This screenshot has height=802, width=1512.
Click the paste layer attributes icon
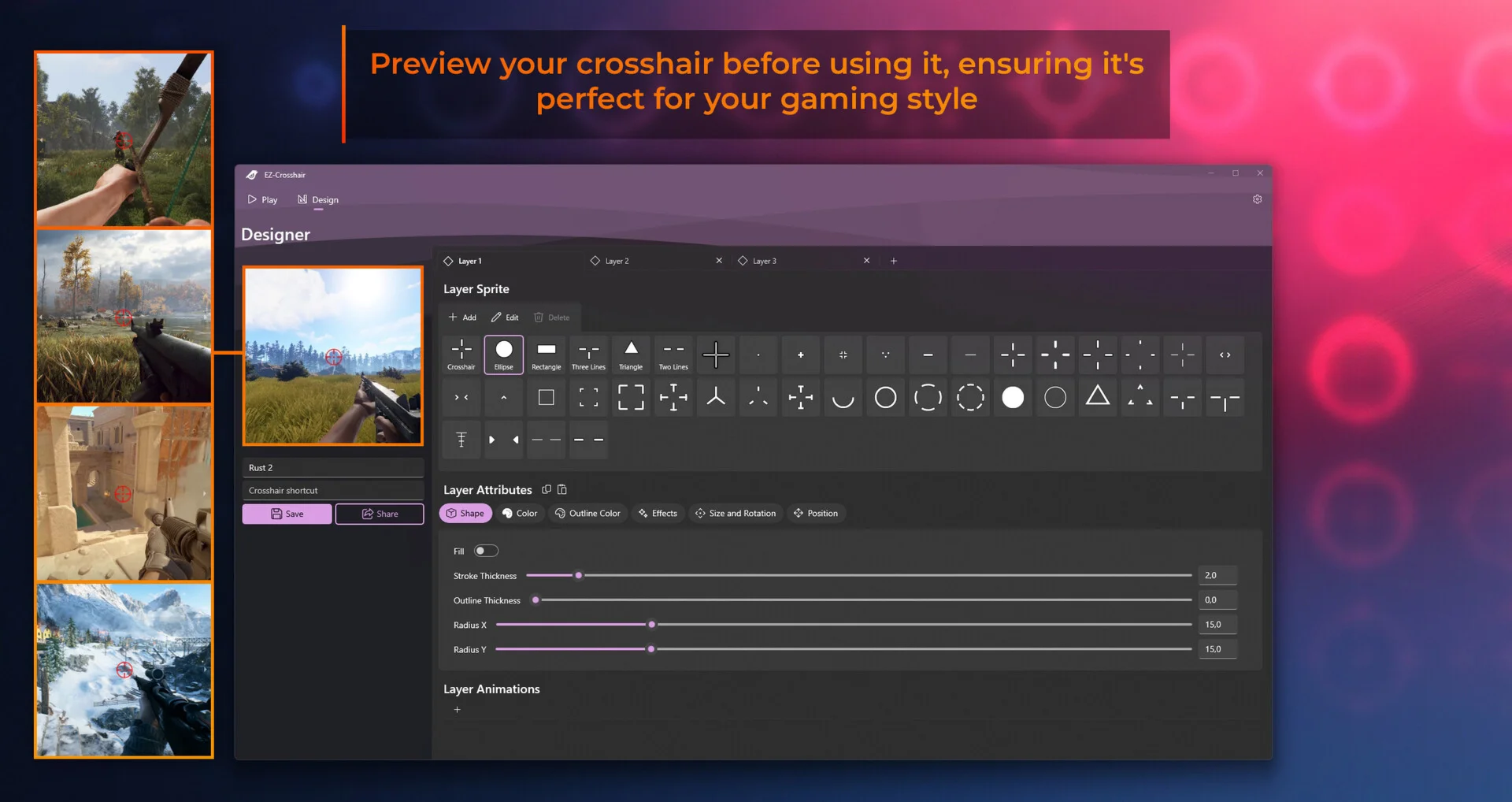tap(562, 489)
